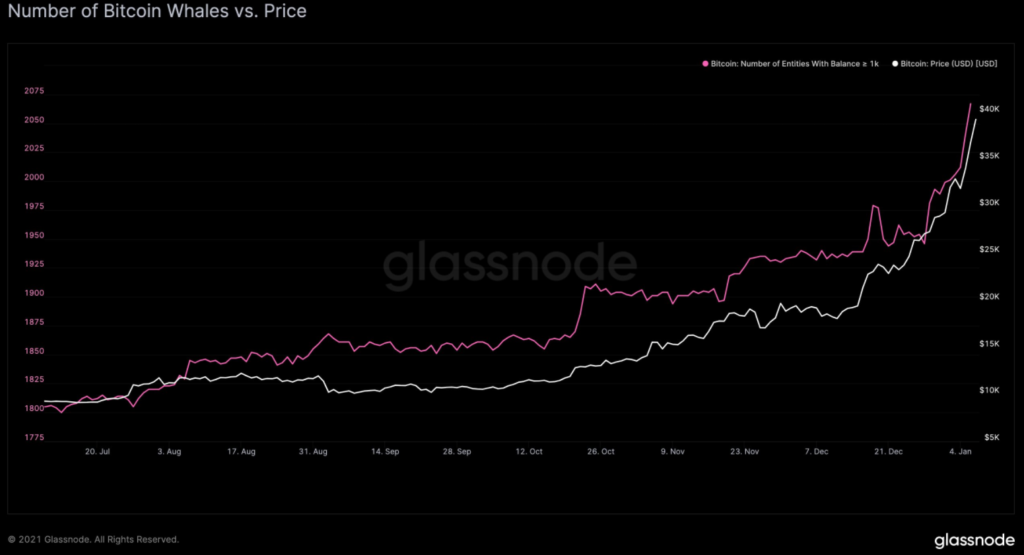Click the 21. Dec date label
This screenshot has width=1024, height=555.
pos(888,452)
